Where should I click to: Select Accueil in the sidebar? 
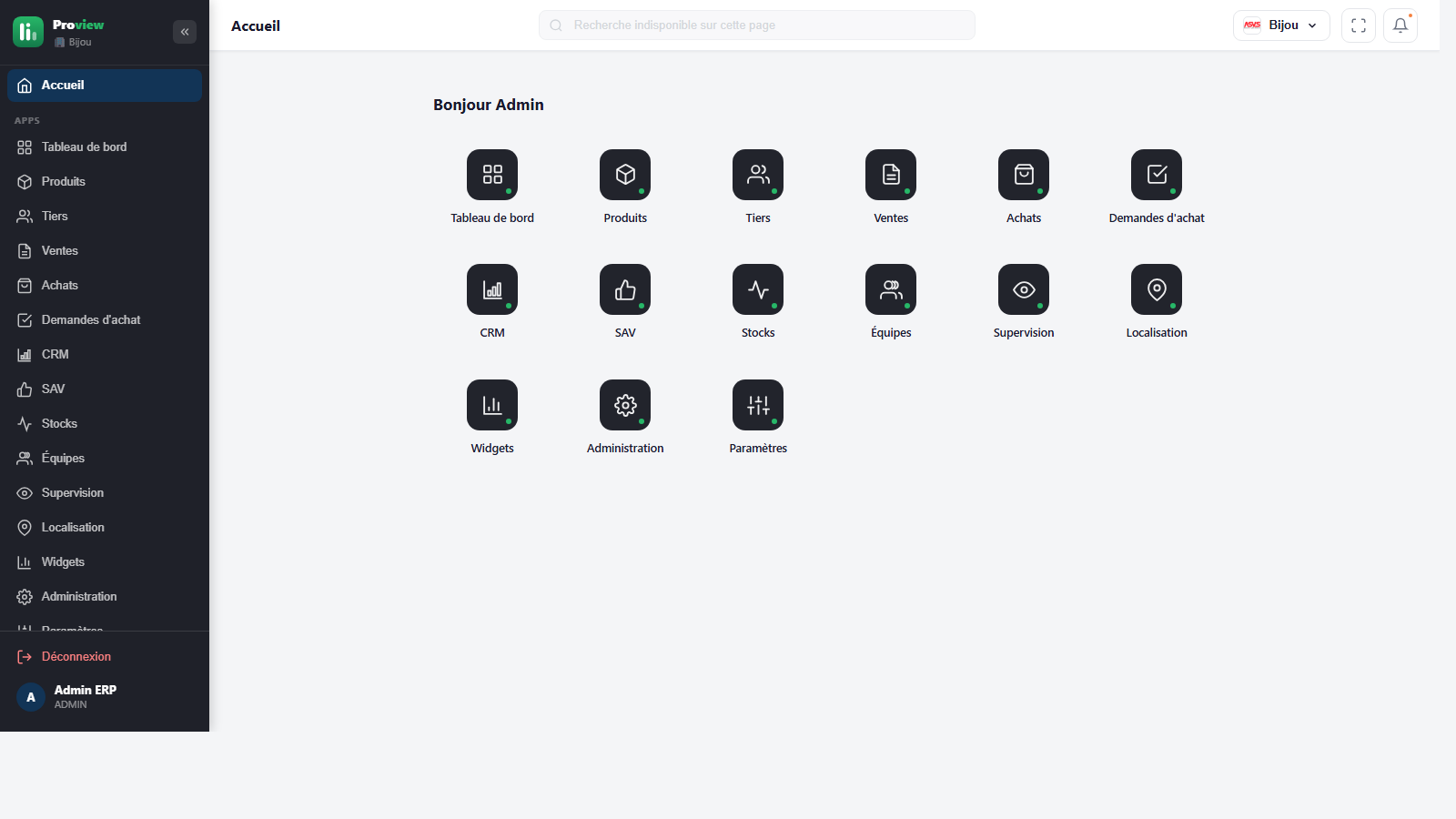(x=105, y=86)
